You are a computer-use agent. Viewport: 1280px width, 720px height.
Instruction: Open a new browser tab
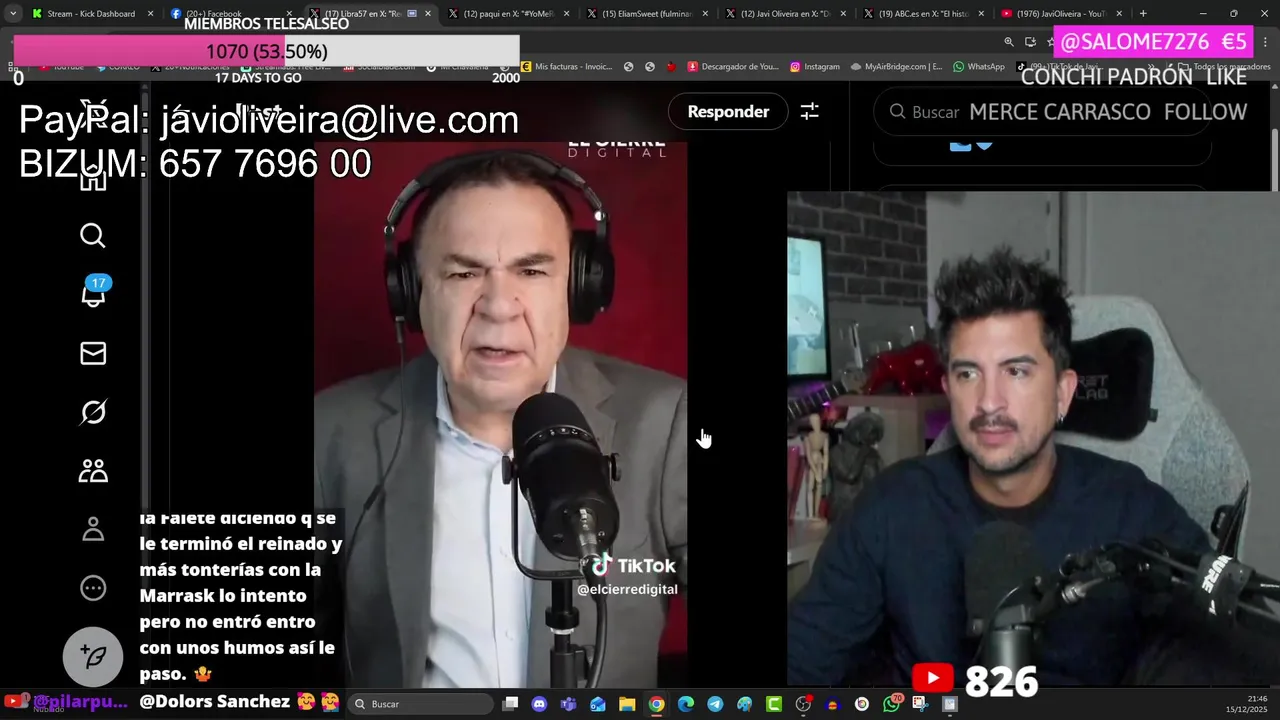1143,14
